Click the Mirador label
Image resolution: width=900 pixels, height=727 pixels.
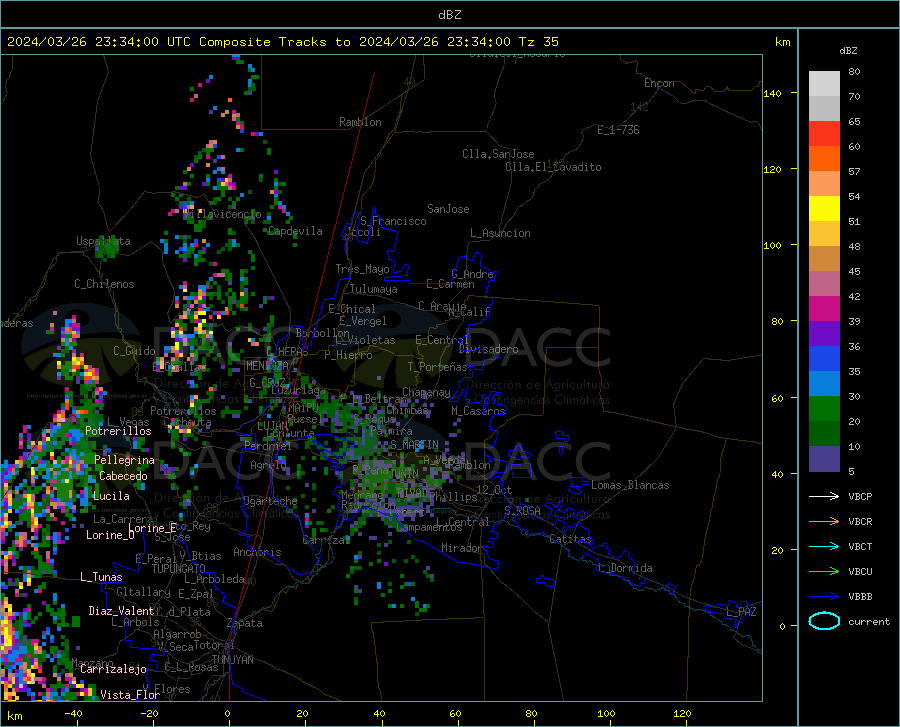(x=462, y=548)
